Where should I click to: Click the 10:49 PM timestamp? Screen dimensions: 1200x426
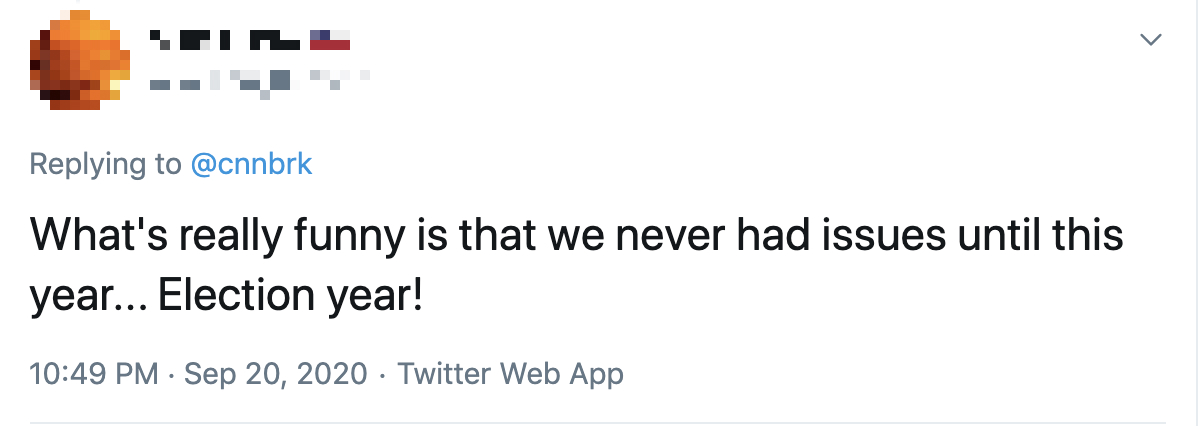coord(95,374)
